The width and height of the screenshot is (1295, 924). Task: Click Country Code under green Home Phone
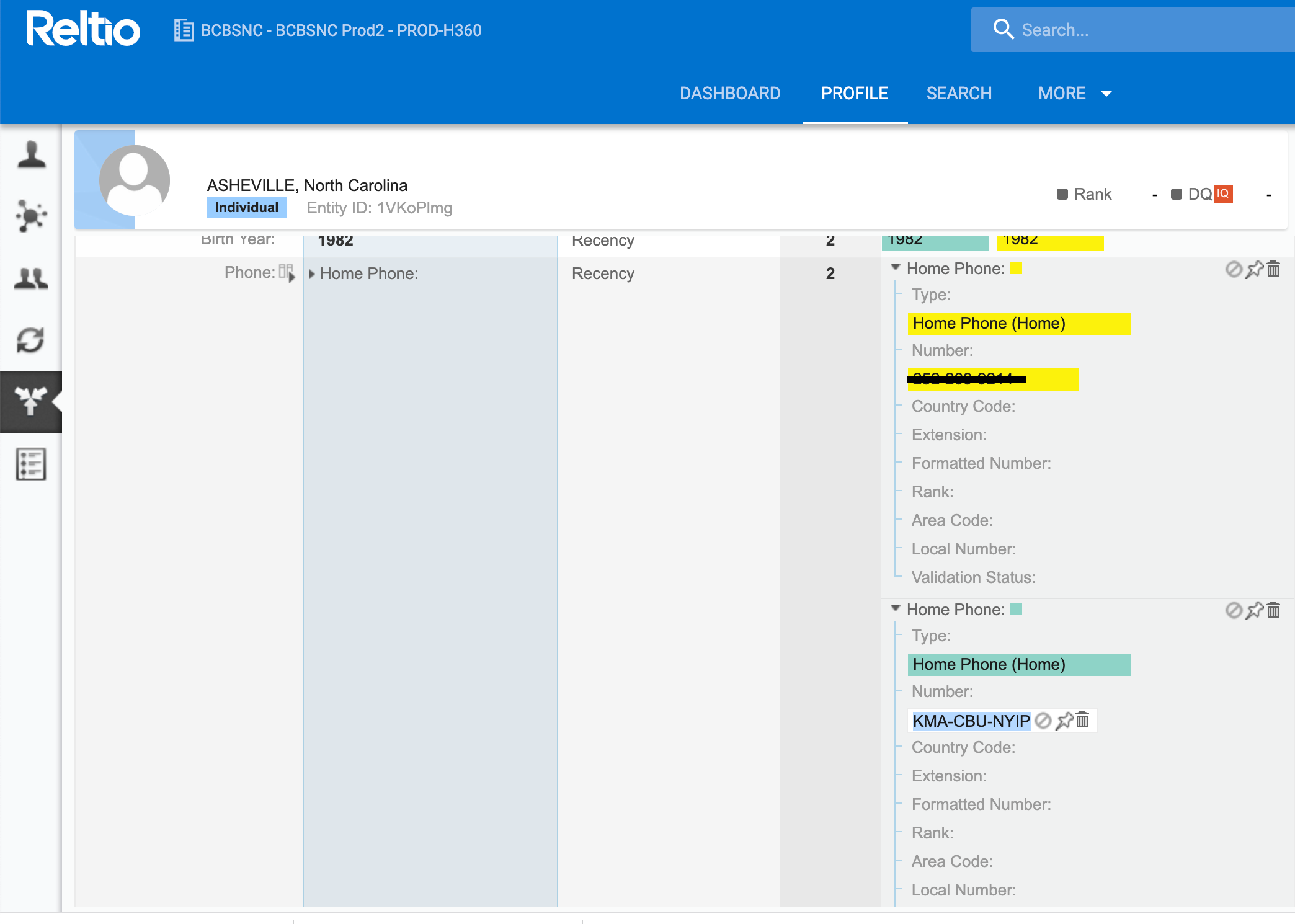[x=963, y=747]
